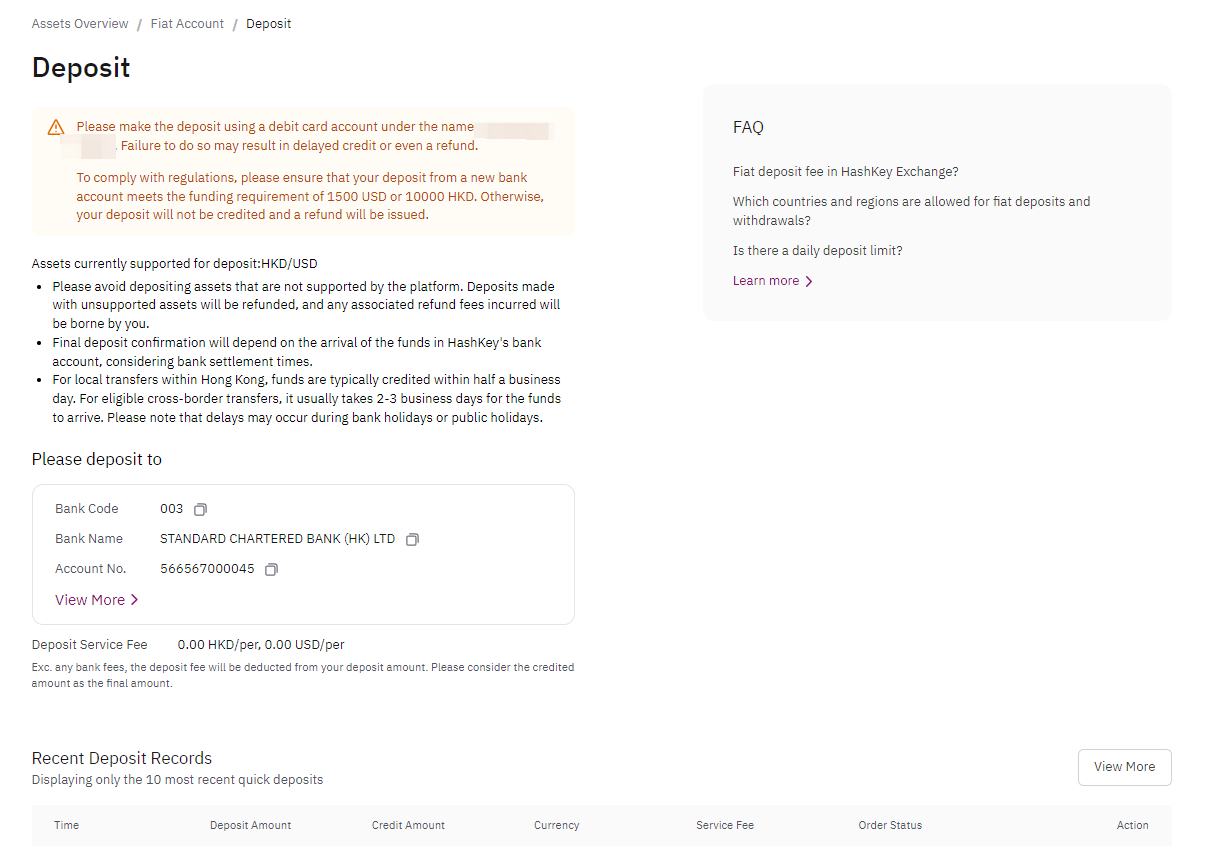Open 'Is there a daily deposit limit?'
This screenshot has width=1218, height=859.
(x=817, y=251)
